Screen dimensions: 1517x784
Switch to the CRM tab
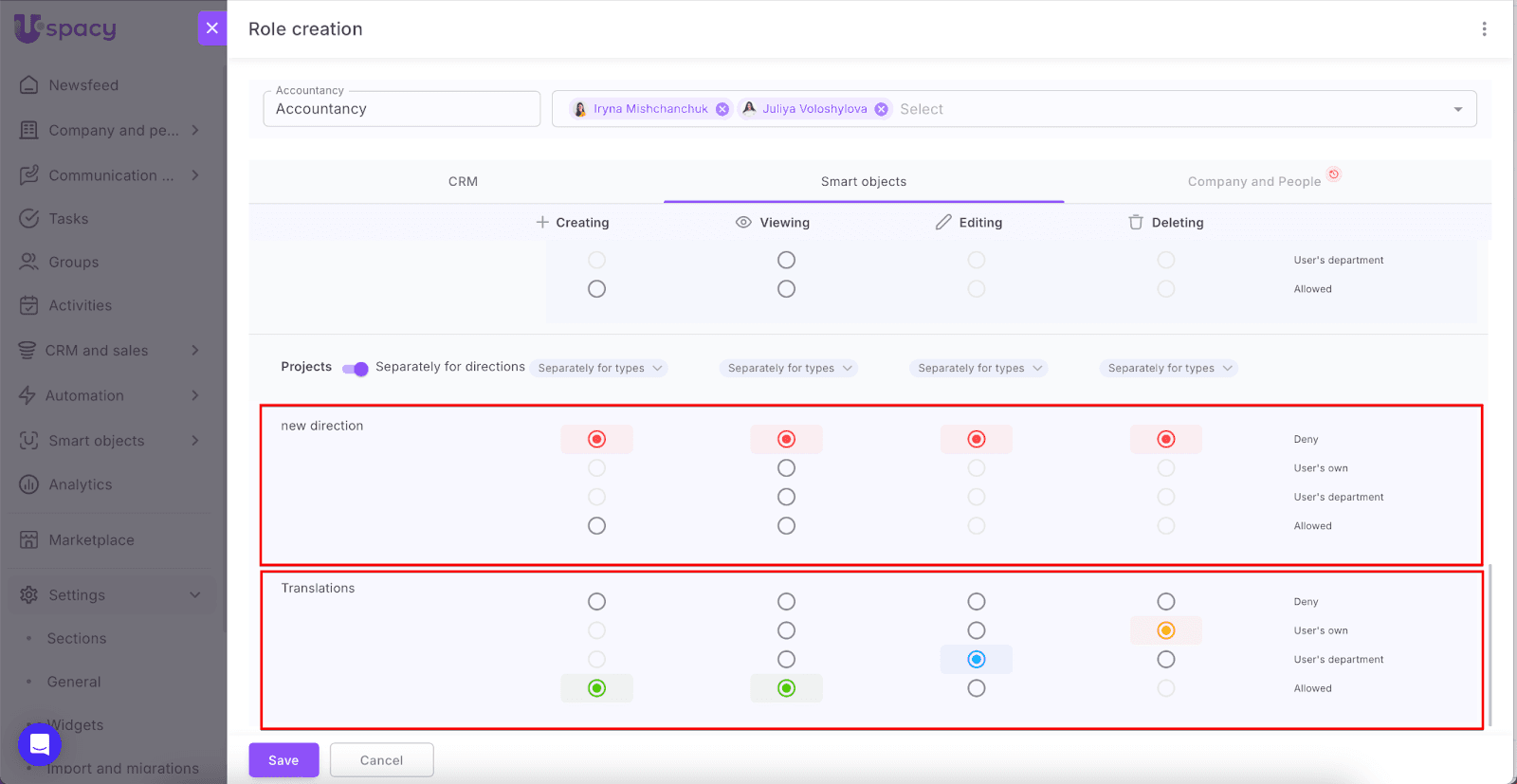463,182
